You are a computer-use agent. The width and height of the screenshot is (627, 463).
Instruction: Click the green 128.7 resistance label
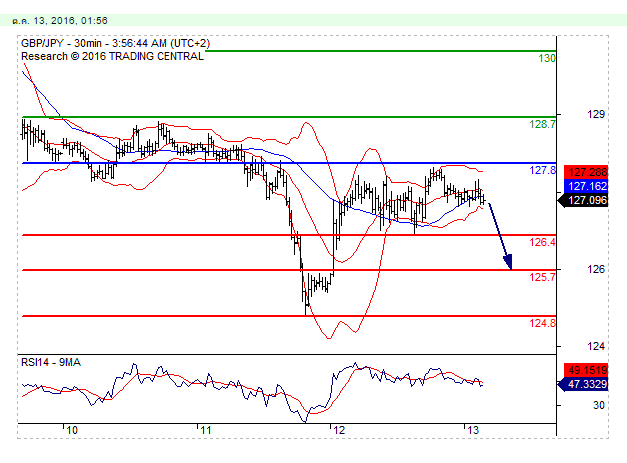[542, 124]
